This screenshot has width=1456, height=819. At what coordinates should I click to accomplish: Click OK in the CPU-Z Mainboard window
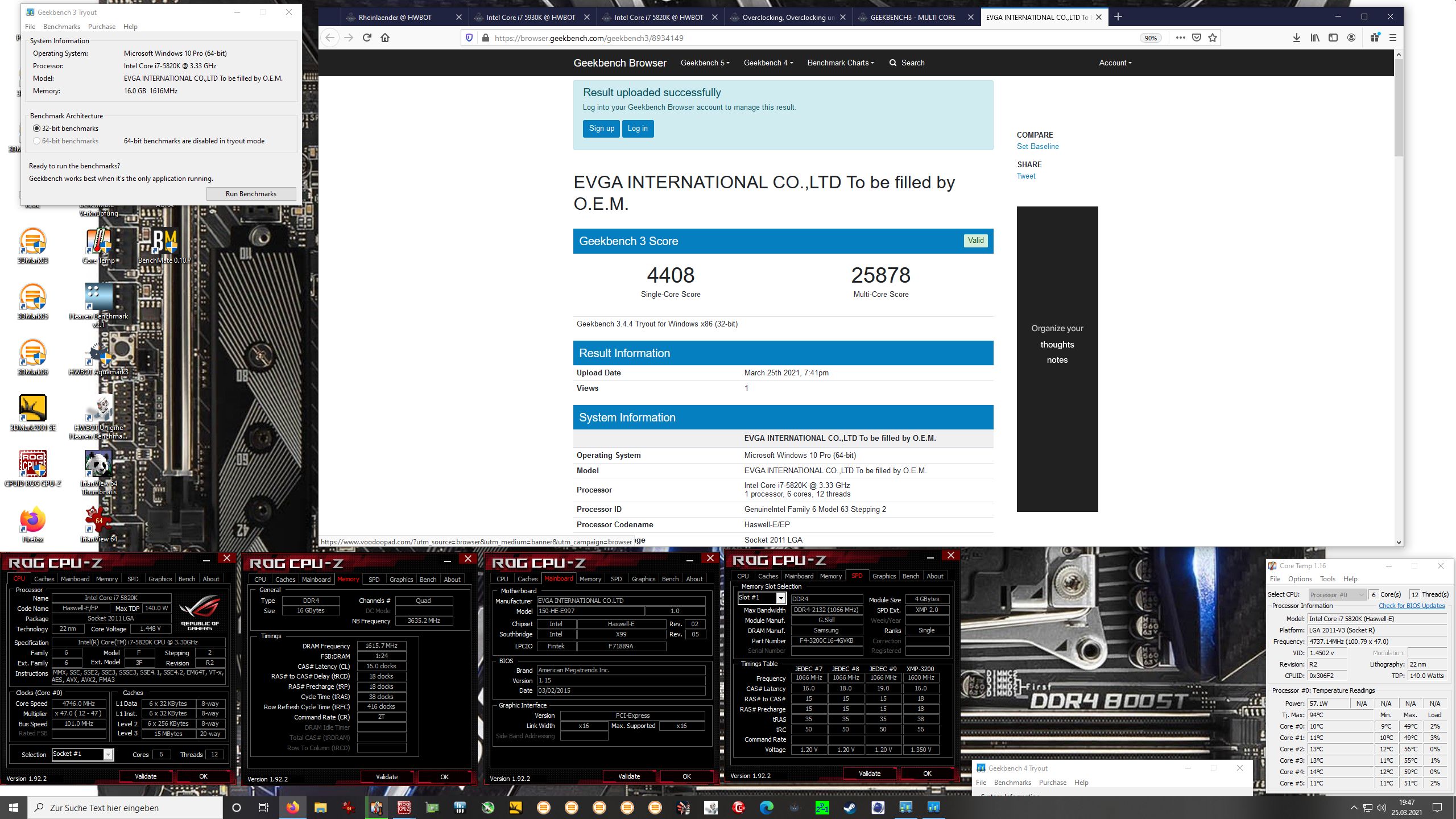[x=686, y=776]
